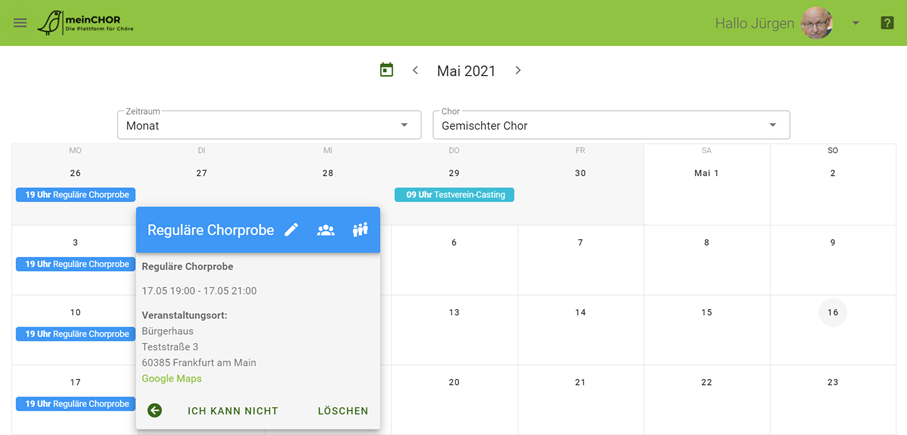Select day 20 in calendar

454,382
